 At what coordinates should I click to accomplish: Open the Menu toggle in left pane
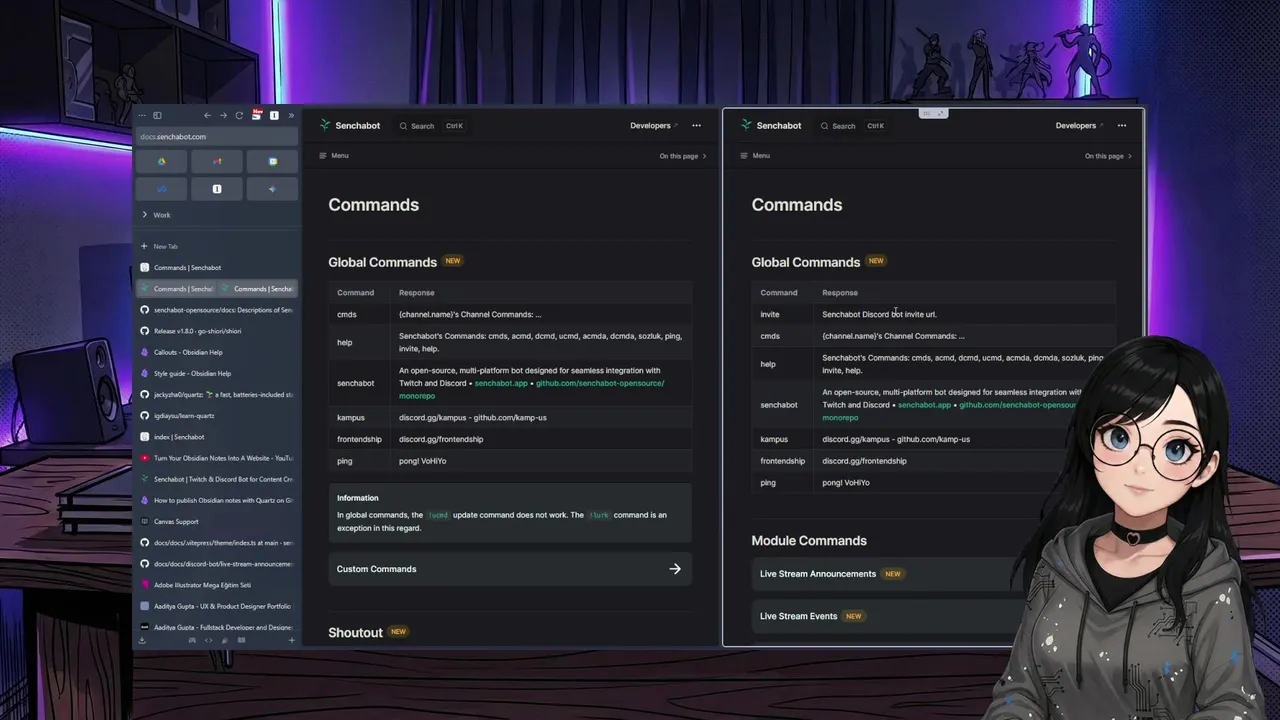pos(334,156)
